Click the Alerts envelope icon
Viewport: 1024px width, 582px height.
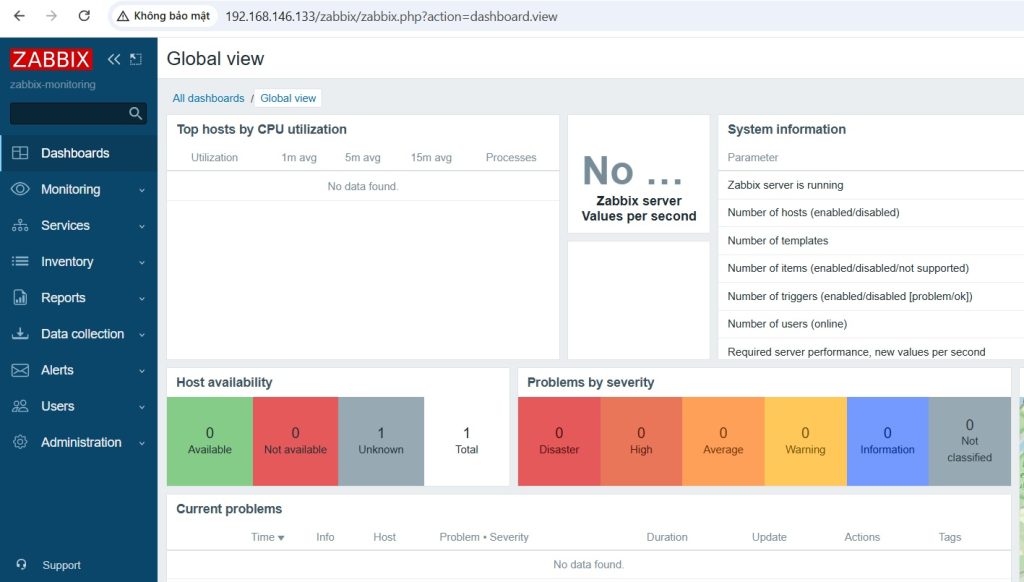[20, 370]
